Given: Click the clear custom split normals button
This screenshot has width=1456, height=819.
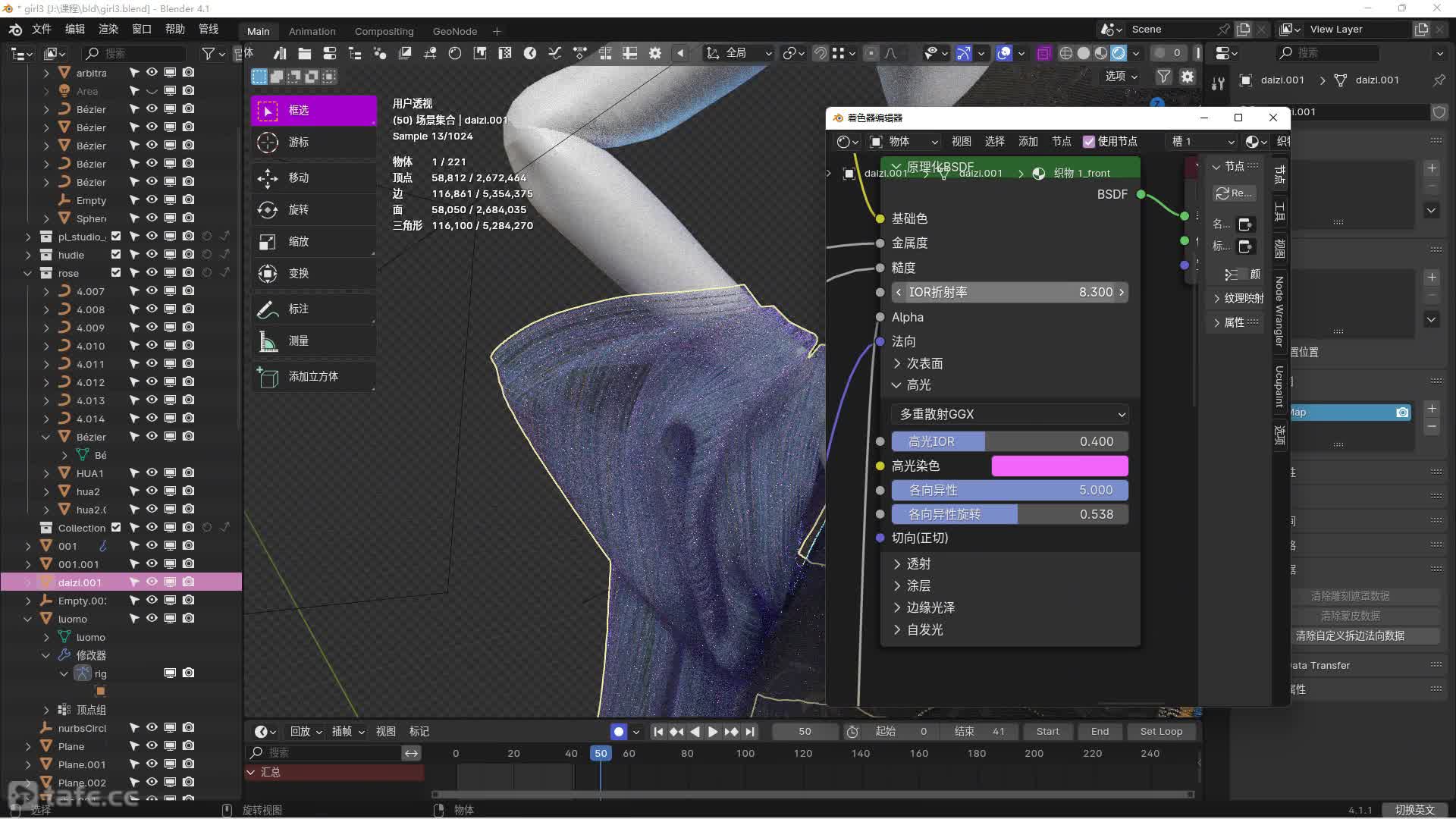Looking at the screenshot, I should click(x=1349, y=635).
